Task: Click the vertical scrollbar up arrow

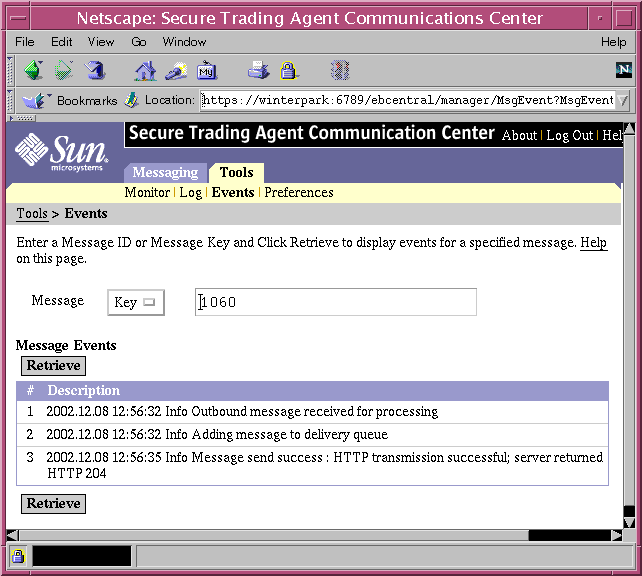Action: coord(630,129)
